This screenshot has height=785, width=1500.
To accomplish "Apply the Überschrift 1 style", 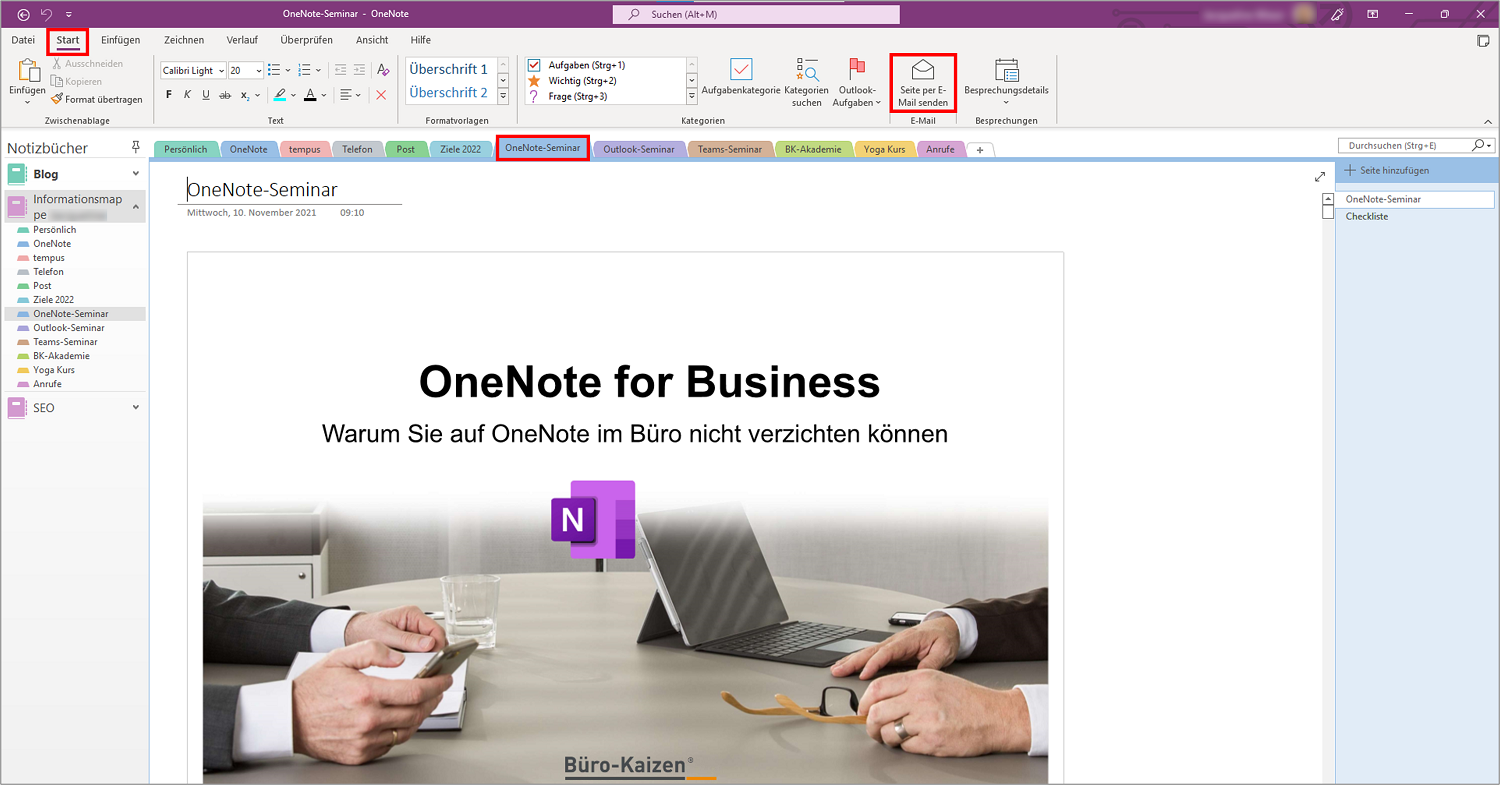I will (x=449, y=69).
